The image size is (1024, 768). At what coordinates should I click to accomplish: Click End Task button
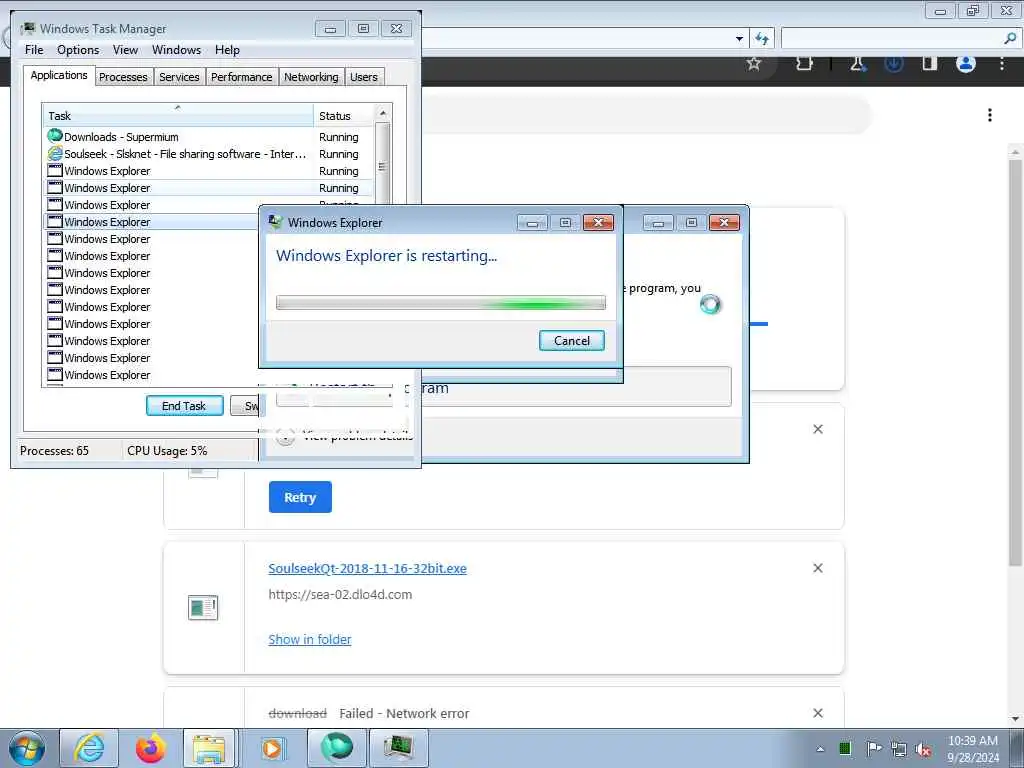[185, 406]
